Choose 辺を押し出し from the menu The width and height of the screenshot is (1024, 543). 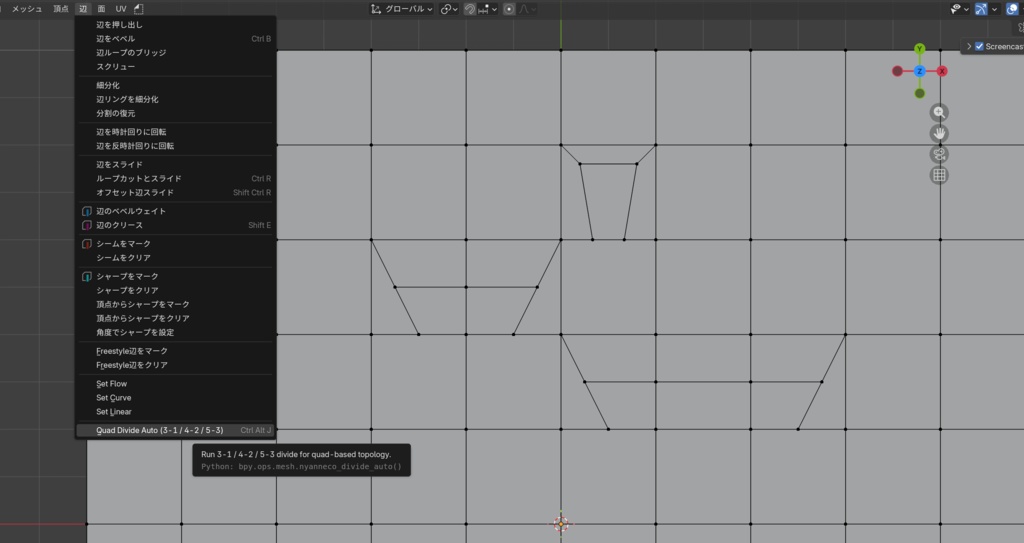[176, 25]
